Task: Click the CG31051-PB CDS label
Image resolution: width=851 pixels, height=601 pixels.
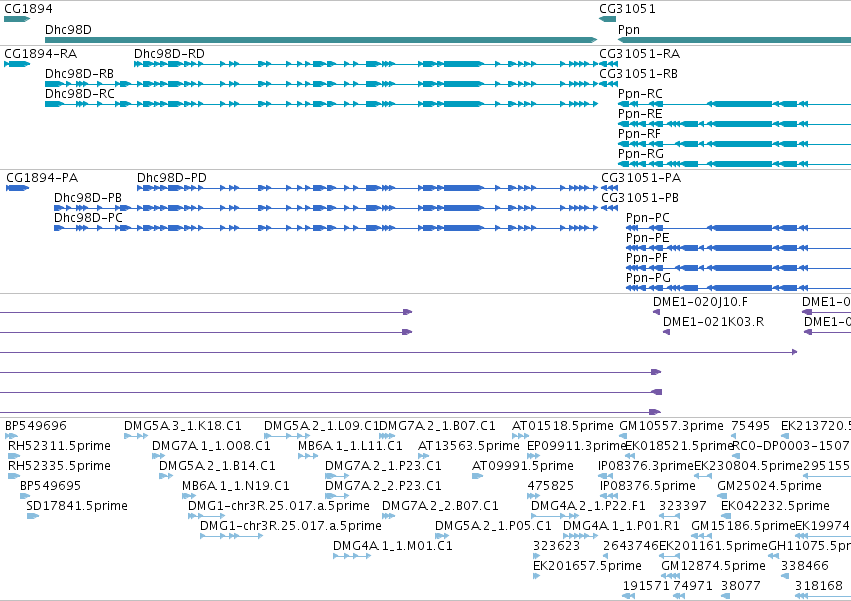Action: pyautogui.click(x=640, y=198)
